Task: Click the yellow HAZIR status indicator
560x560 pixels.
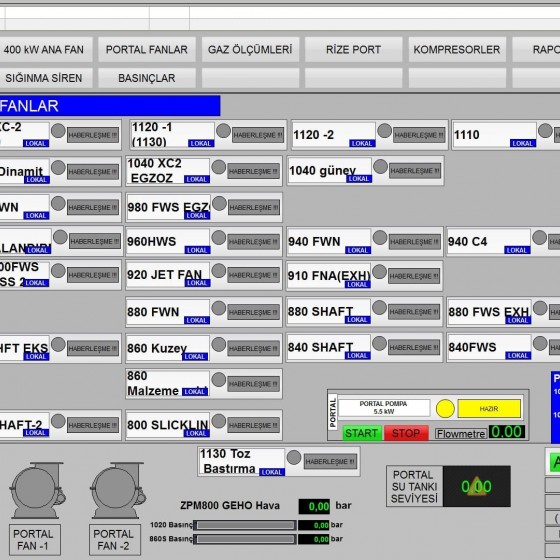Action: click(489, 409)
